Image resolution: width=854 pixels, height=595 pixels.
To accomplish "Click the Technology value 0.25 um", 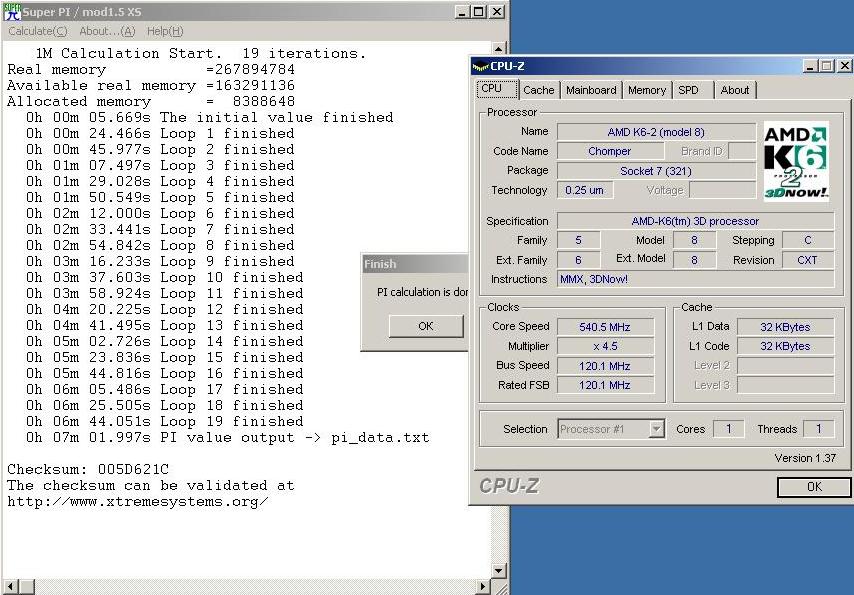I will click(585, 190).
